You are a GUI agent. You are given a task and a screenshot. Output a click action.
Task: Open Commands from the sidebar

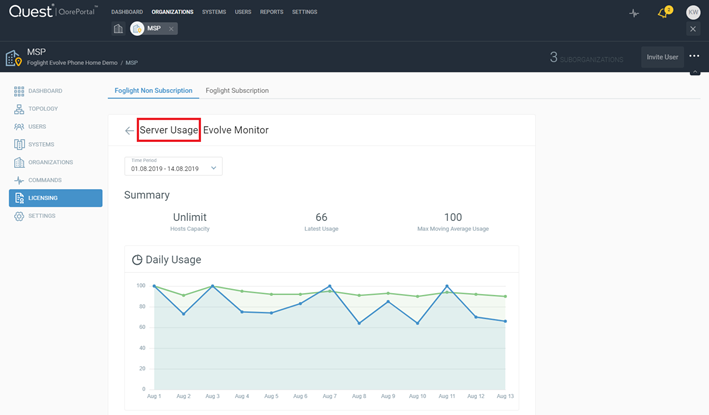[x=45, y=180]
